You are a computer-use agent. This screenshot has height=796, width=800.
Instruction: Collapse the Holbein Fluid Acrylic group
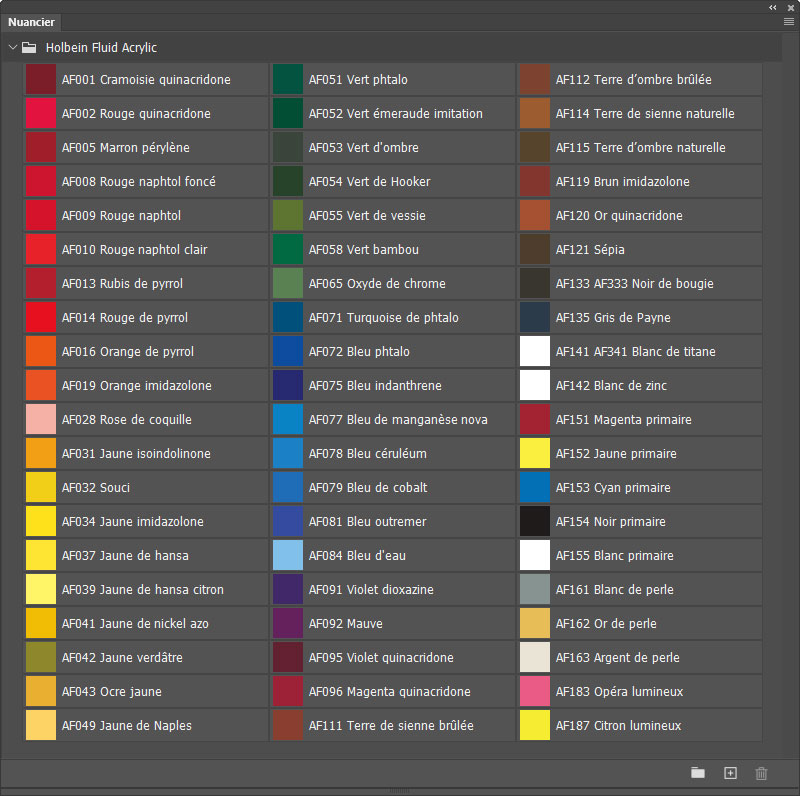tap(12, 47)
